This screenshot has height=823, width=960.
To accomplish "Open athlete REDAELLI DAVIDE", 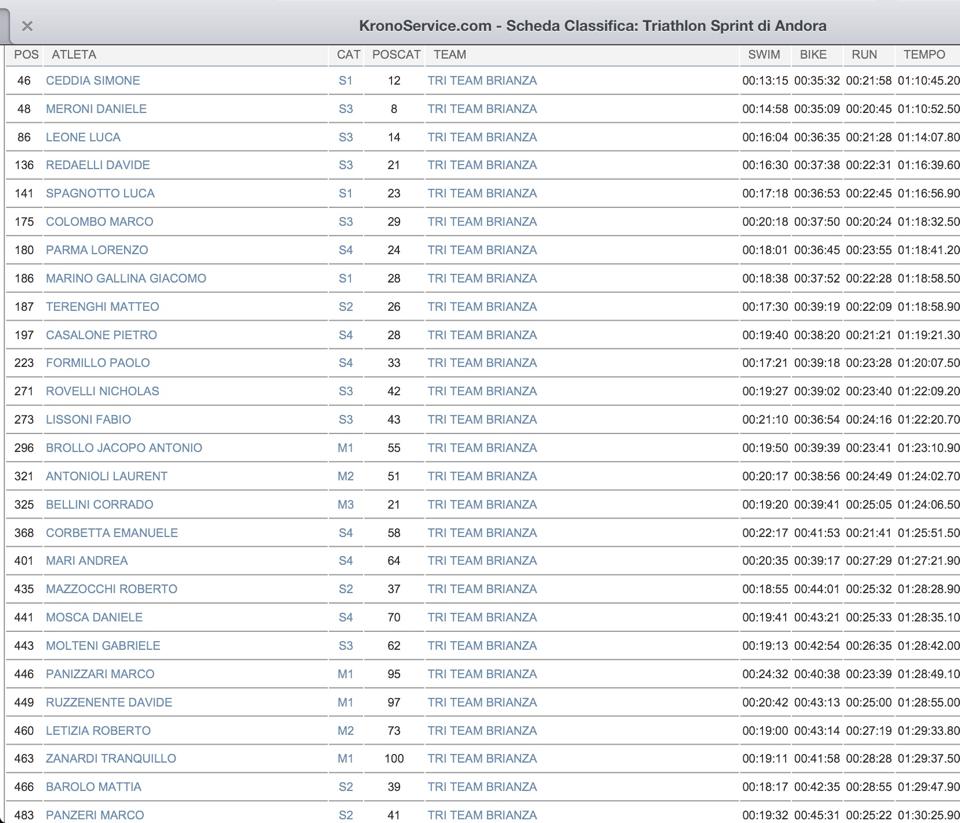I will click(x=98, y=165).
